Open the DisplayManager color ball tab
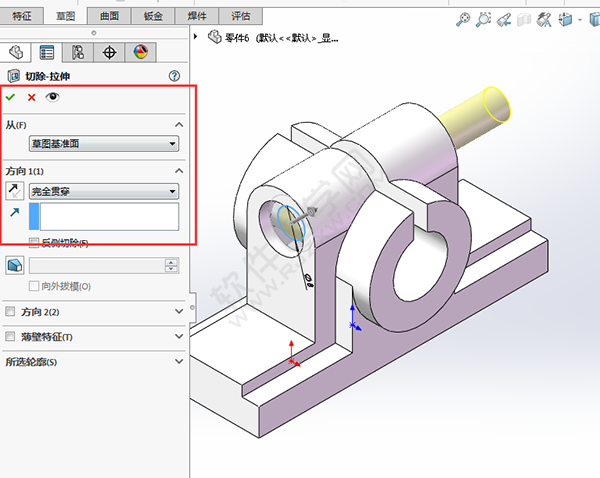 141,52
